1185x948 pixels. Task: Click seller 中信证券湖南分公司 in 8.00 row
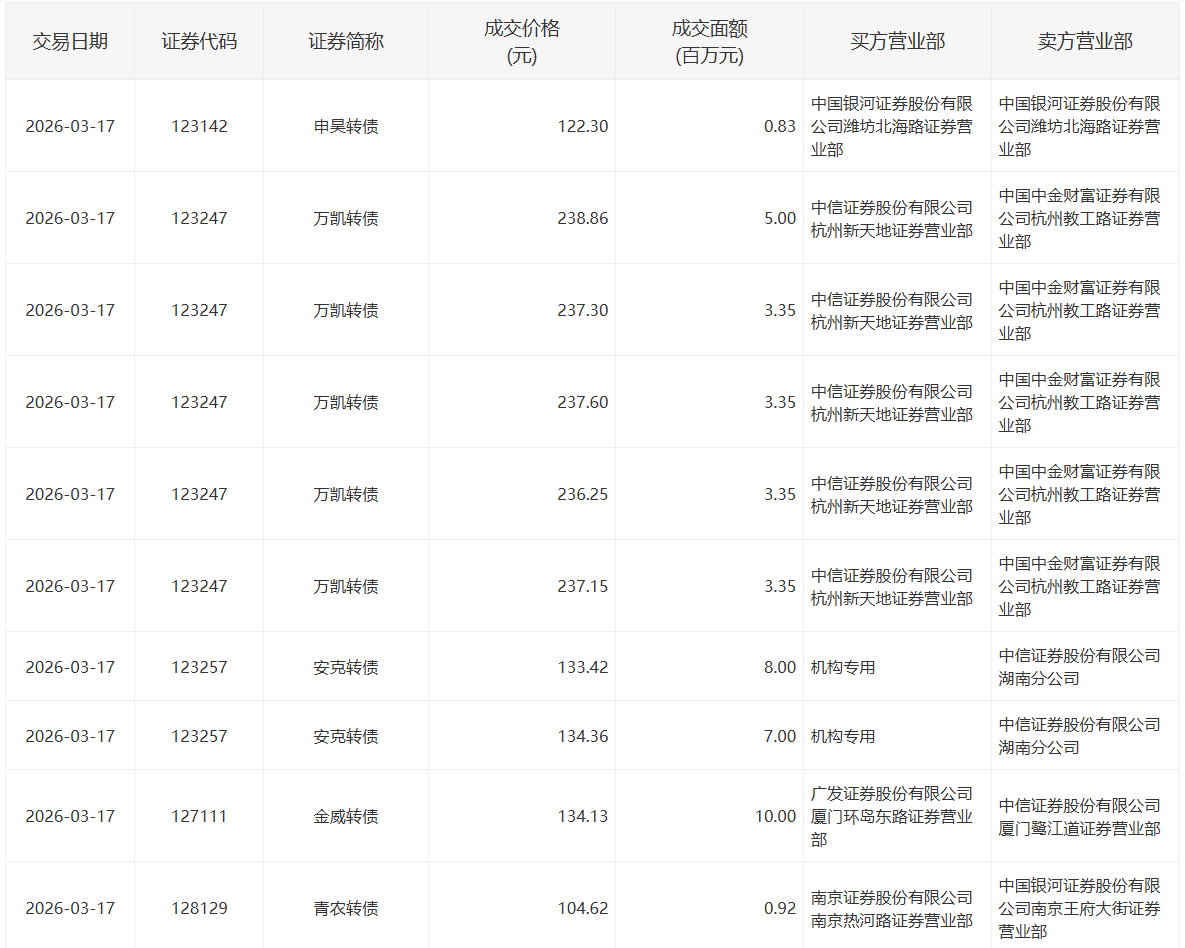point(1079,667)
